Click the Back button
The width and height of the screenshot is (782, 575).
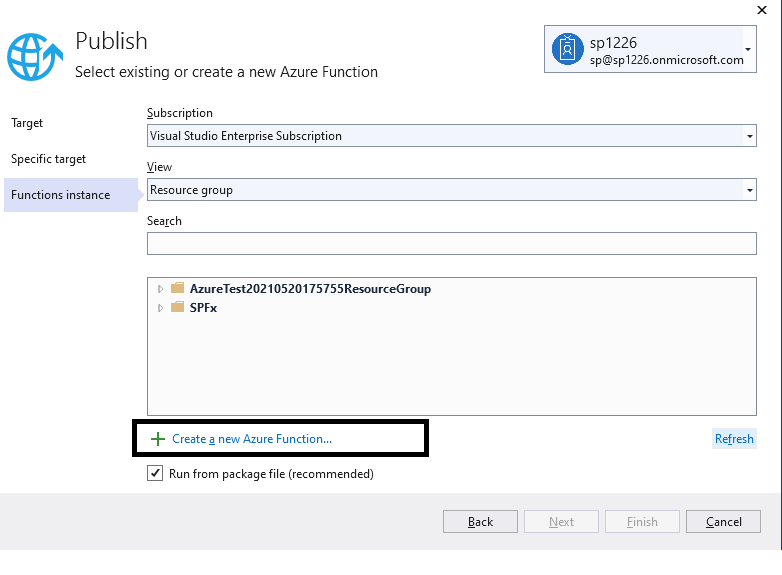click(480, 522)
